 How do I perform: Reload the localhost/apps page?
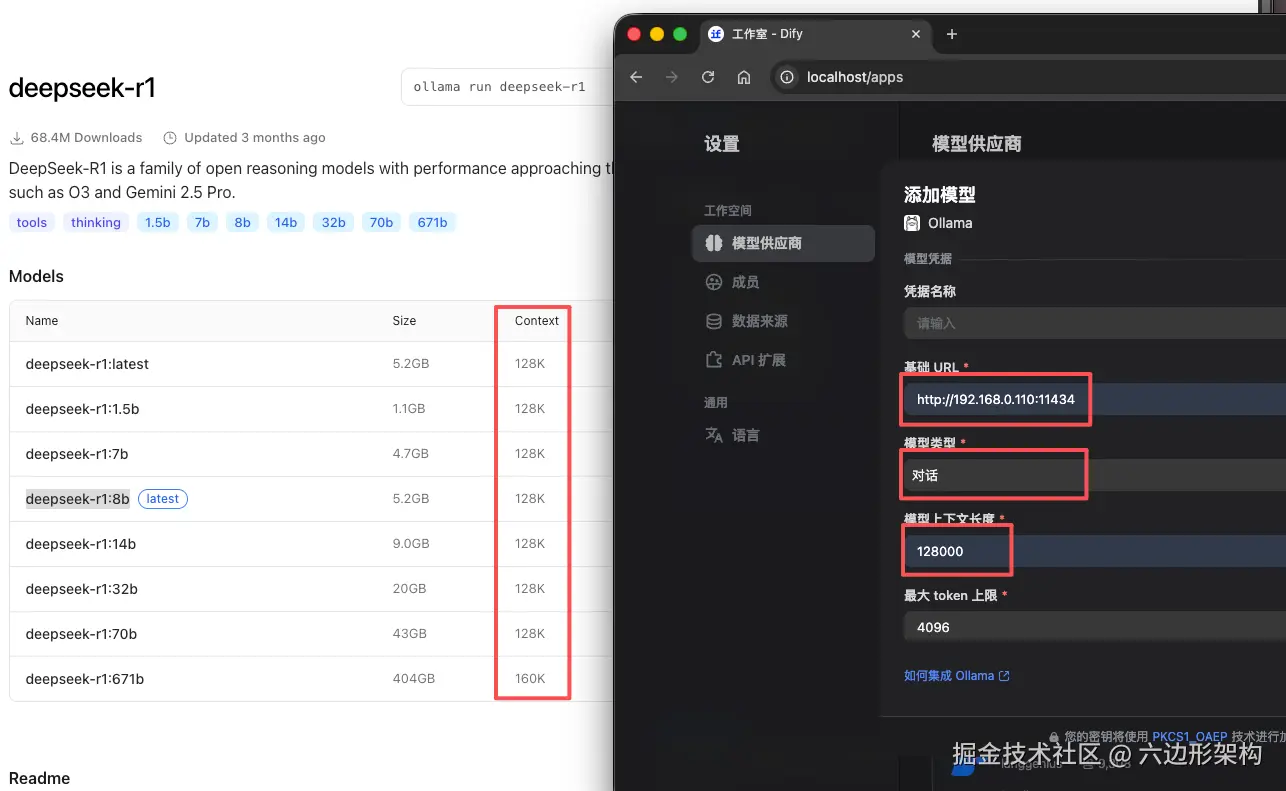pyautogui.click(x=708, y=77)
